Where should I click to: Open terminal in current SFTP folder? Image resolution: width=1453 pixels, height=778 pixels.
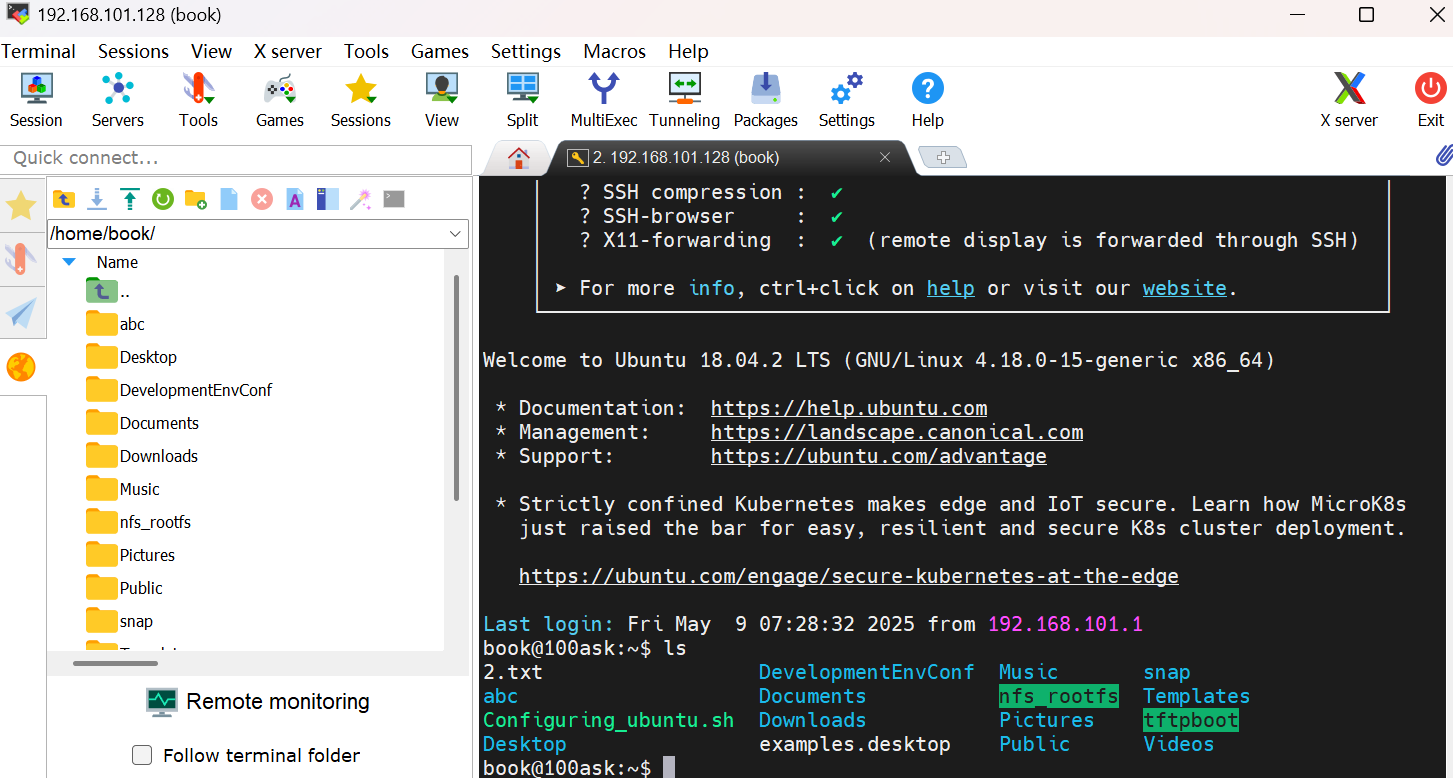click(394, 199)
